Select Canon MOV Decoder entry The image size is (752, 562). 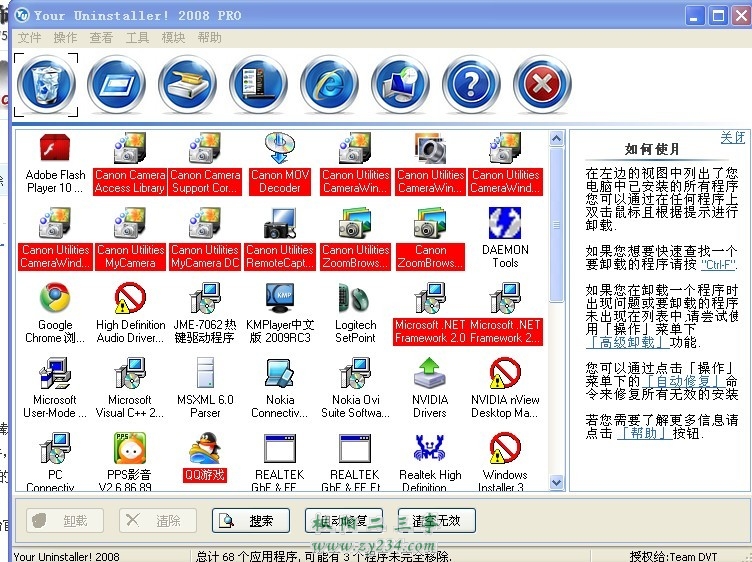[280, 164]
